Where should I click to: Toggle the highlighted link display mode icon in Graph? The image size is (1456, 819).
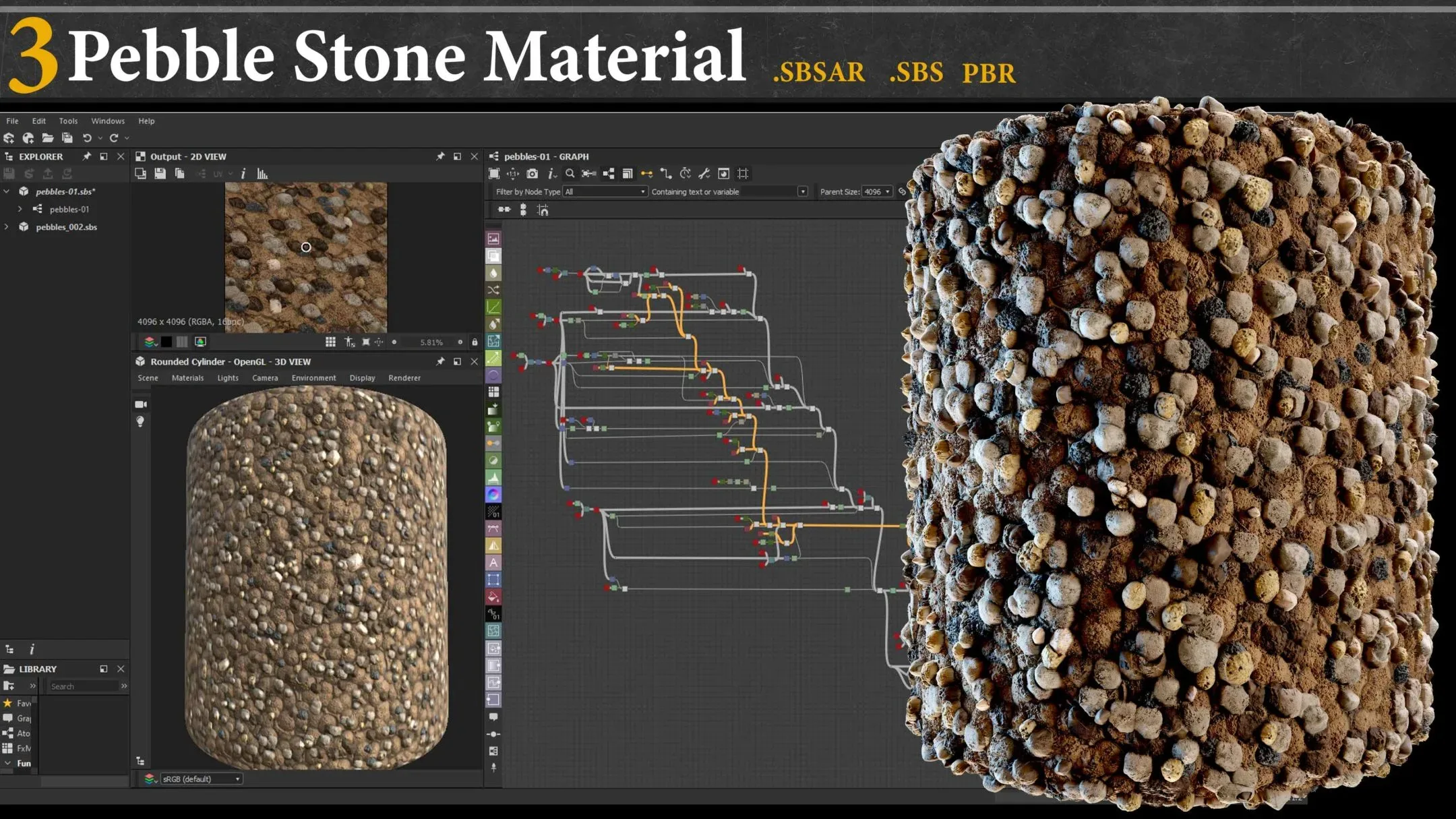[646, 174]
